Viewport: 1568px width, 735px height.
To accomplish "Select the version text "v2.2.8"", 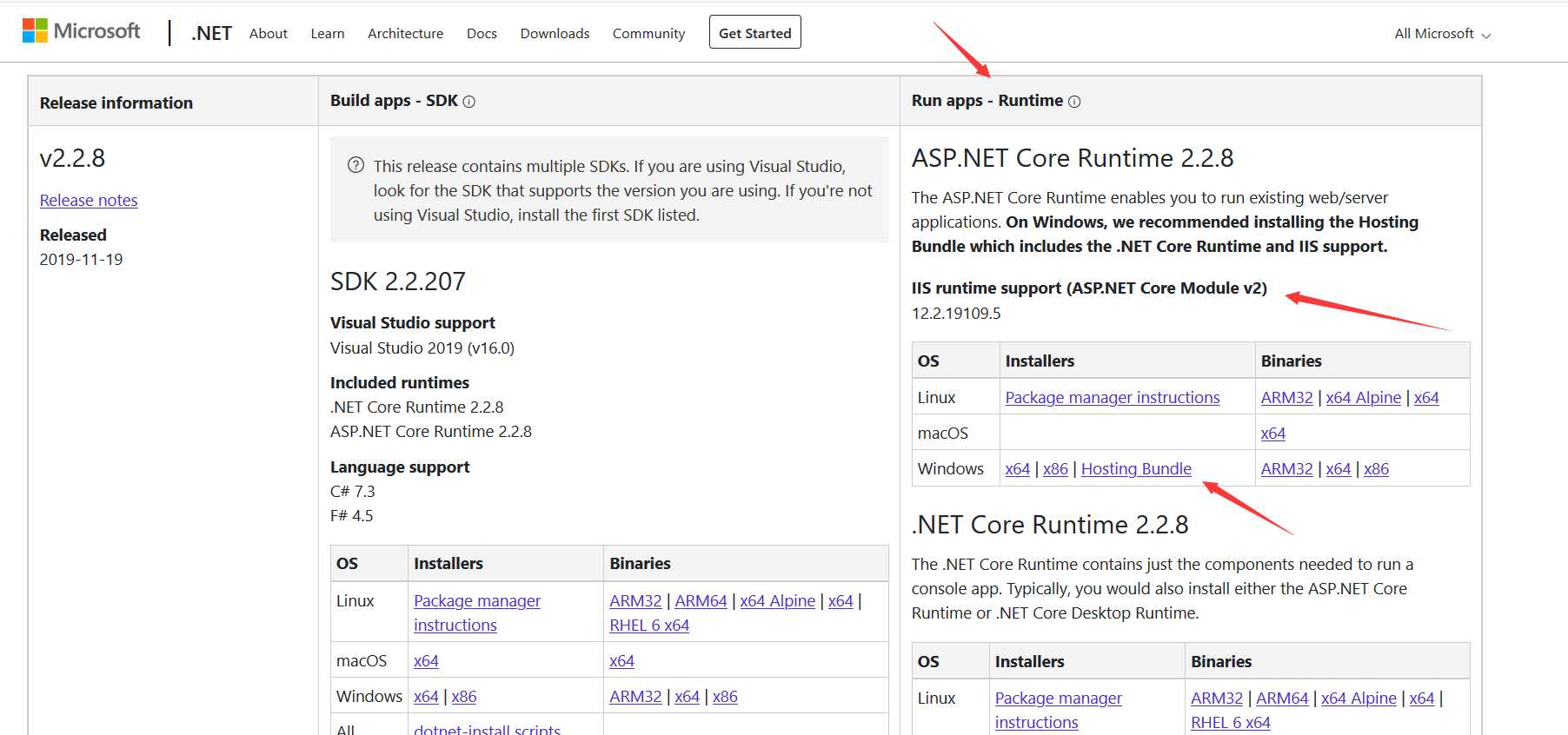I will click(72, 157).
